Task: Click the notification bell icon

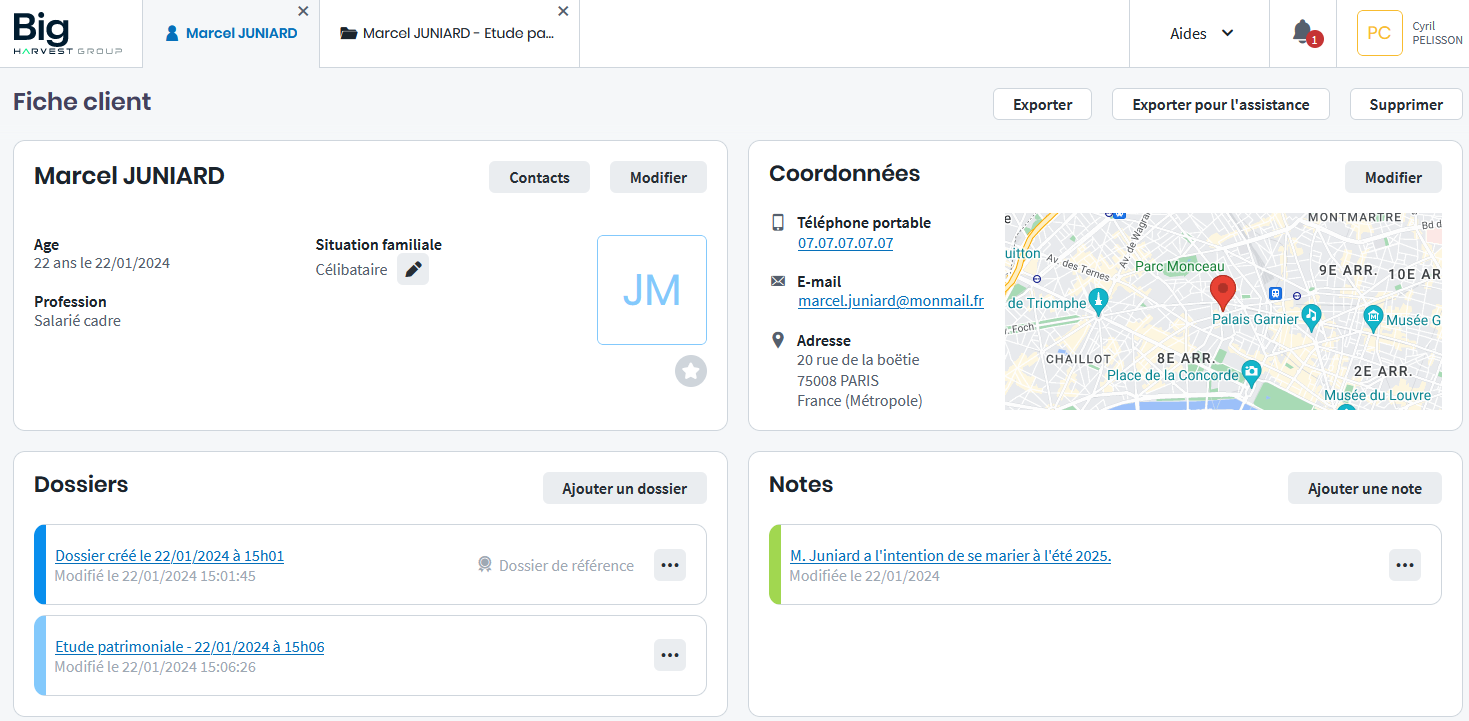Action: [x=1303, y=33]
